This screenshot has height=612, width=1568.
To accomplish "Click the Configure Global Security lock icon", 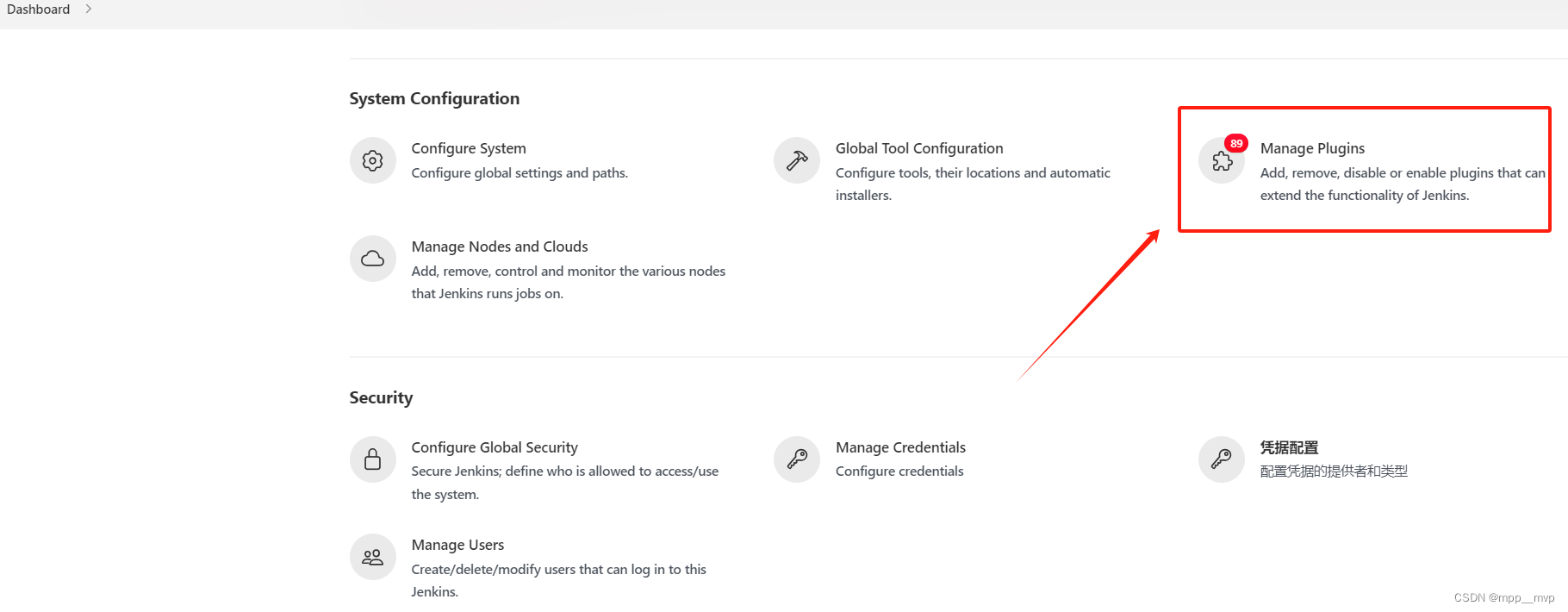I will [x=372, y=459].
